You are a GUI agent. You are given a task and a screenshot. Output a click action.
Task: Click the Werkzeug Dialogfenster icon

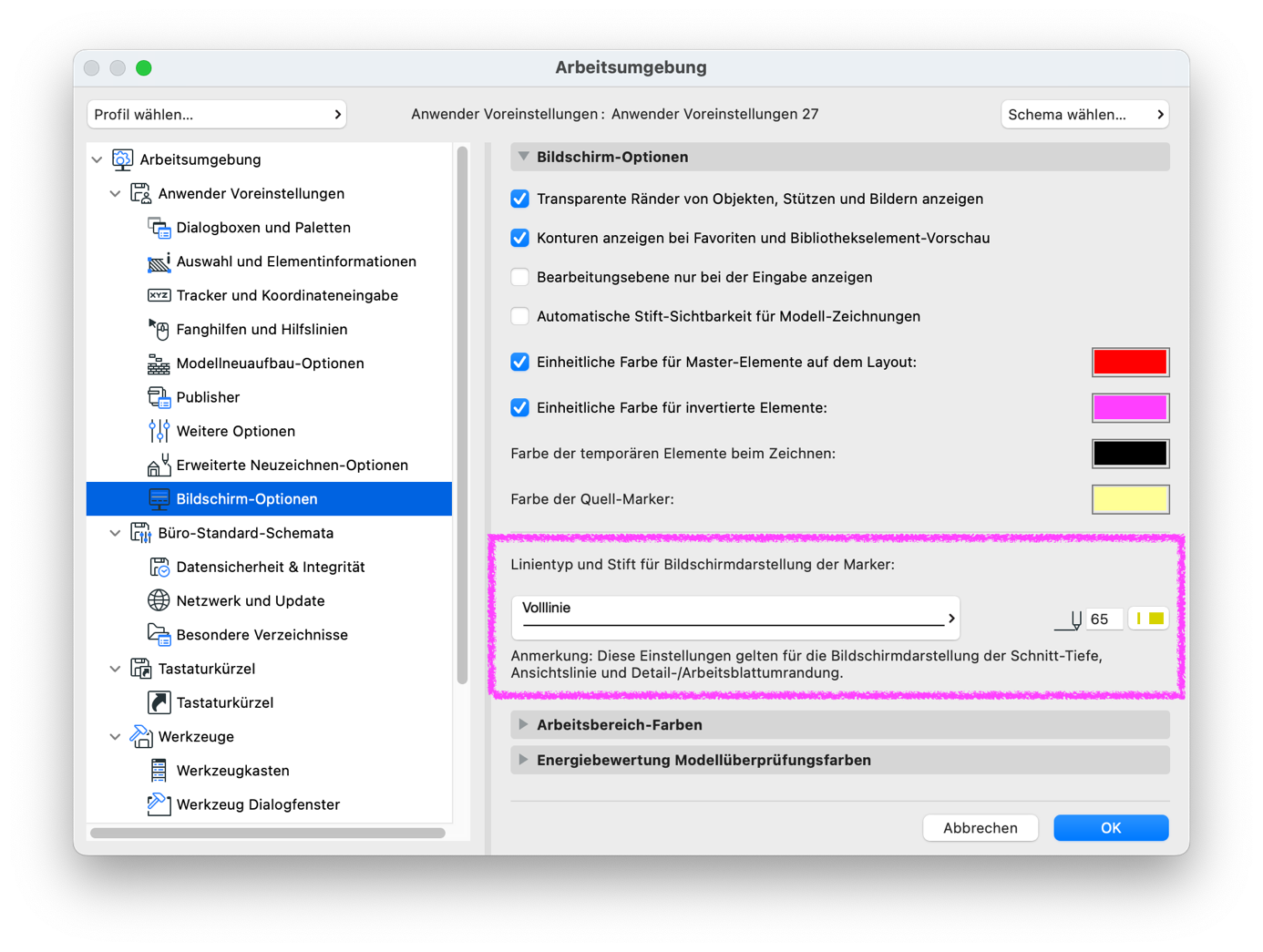coord(159,804)
